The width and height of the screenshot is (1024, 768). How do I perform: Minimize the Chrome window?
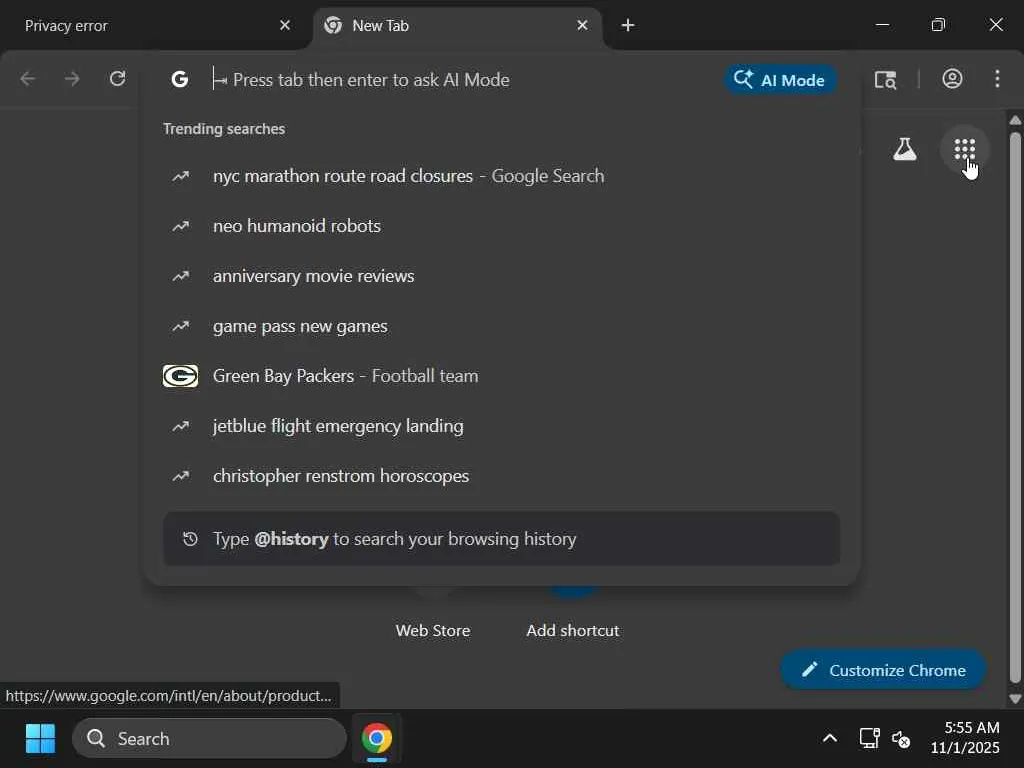pos(882,25)
